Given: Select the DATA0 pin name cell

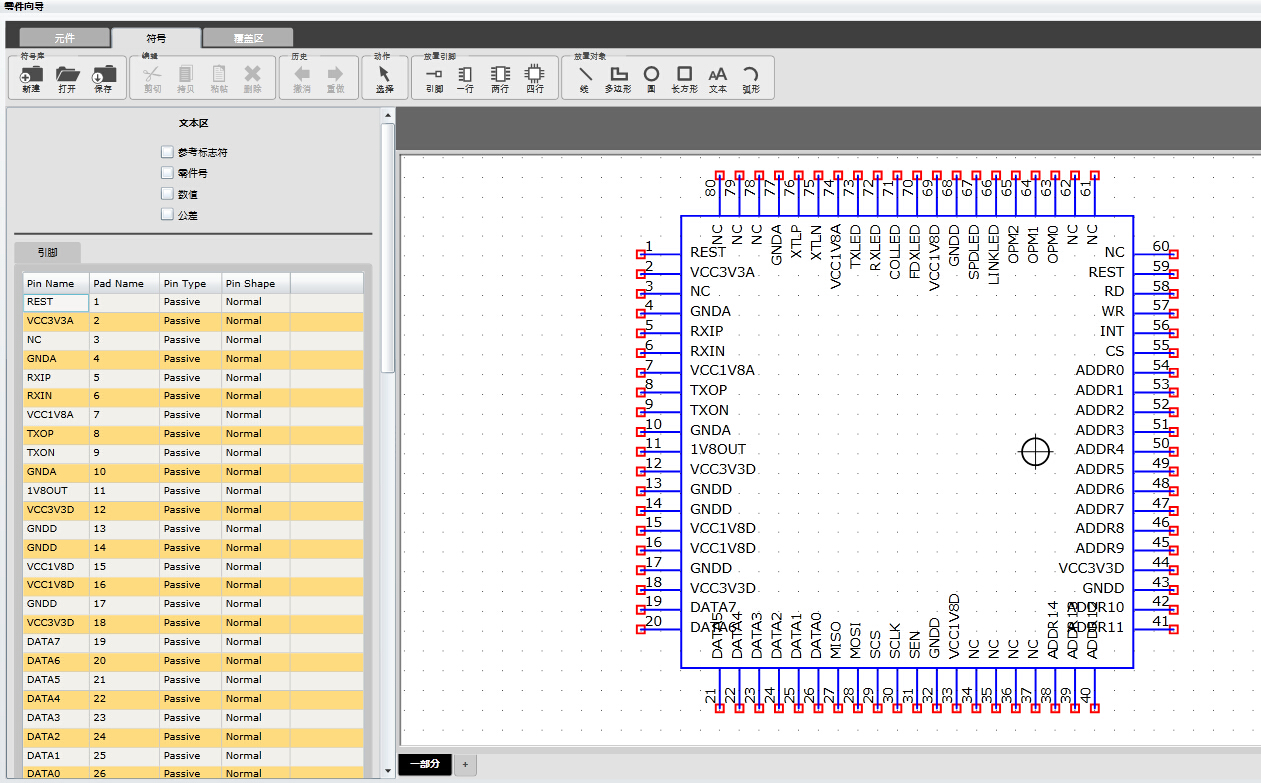Looking at the screenshot, I should 56,773.
